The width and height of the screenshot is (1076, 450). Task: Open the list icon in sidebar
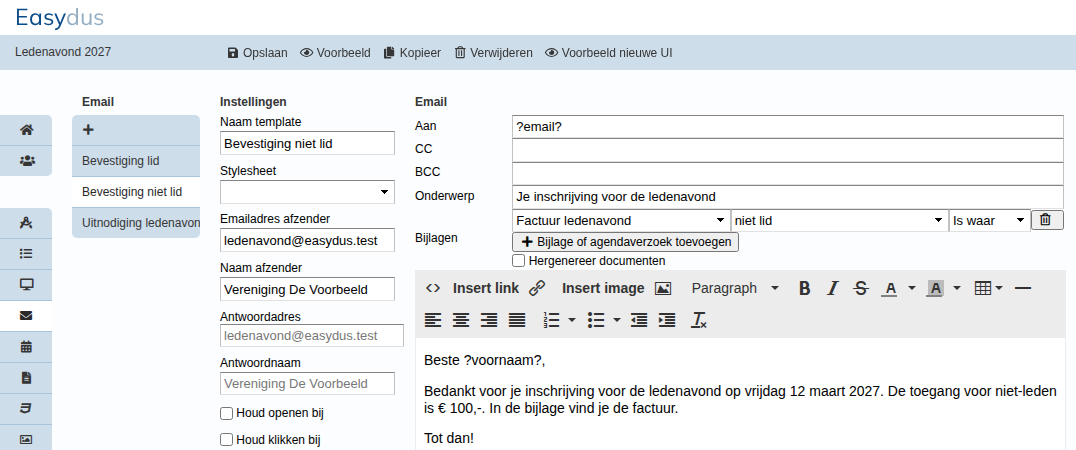click(x=26, y=254)
